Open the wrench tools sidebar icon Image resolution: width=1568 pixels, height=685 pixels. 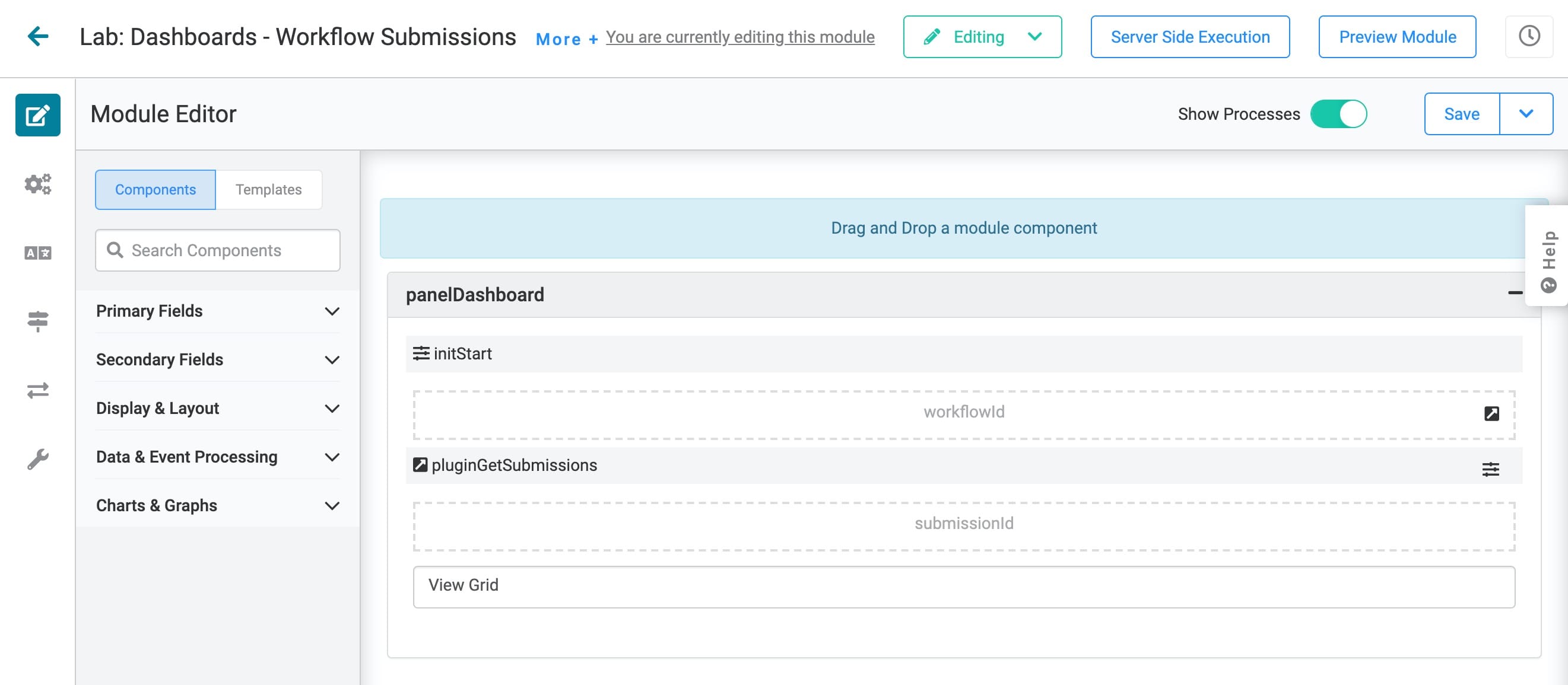[38, 458]
